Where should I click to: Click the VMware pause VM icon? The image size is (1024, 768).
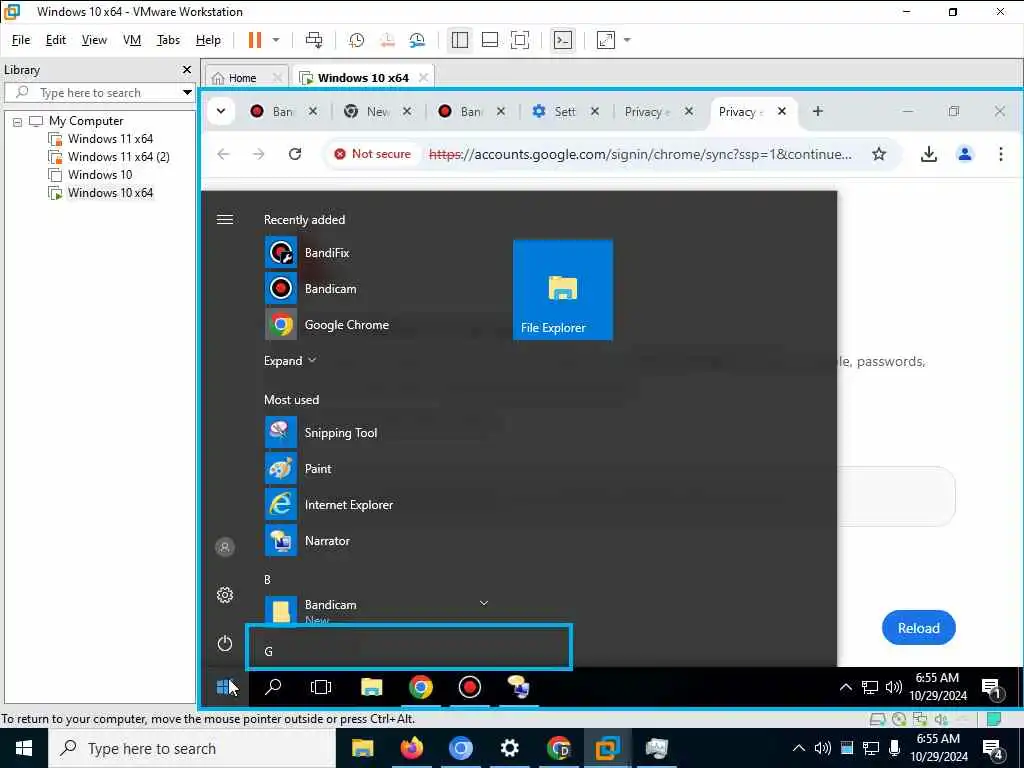[x=255, y=40]
